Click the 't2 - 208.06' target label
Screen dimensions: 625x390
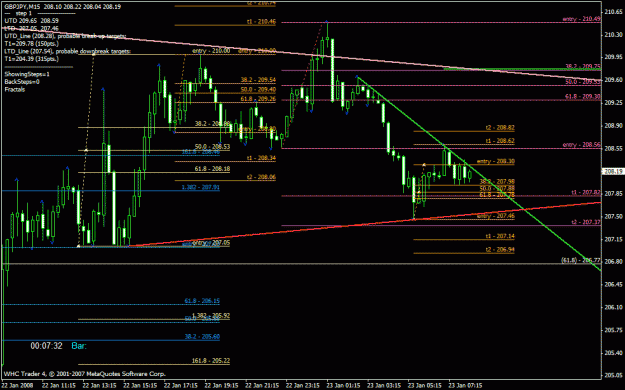pos(261,177)
